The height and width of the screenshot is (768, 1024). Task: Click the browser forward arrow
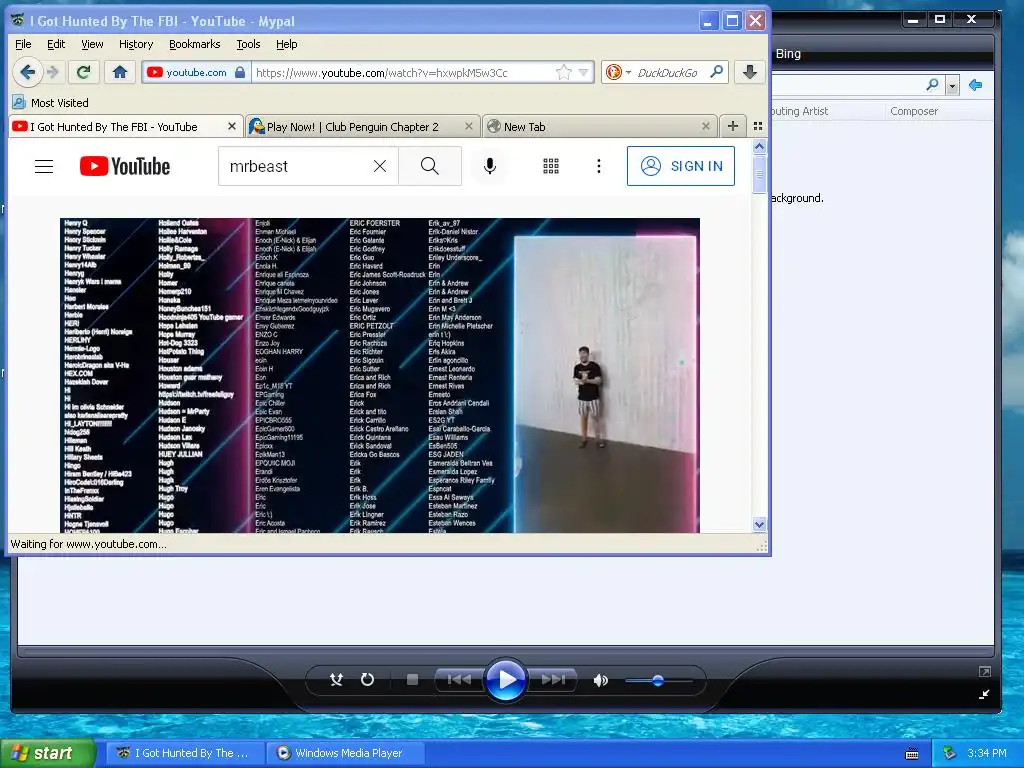tap(53, 72)
